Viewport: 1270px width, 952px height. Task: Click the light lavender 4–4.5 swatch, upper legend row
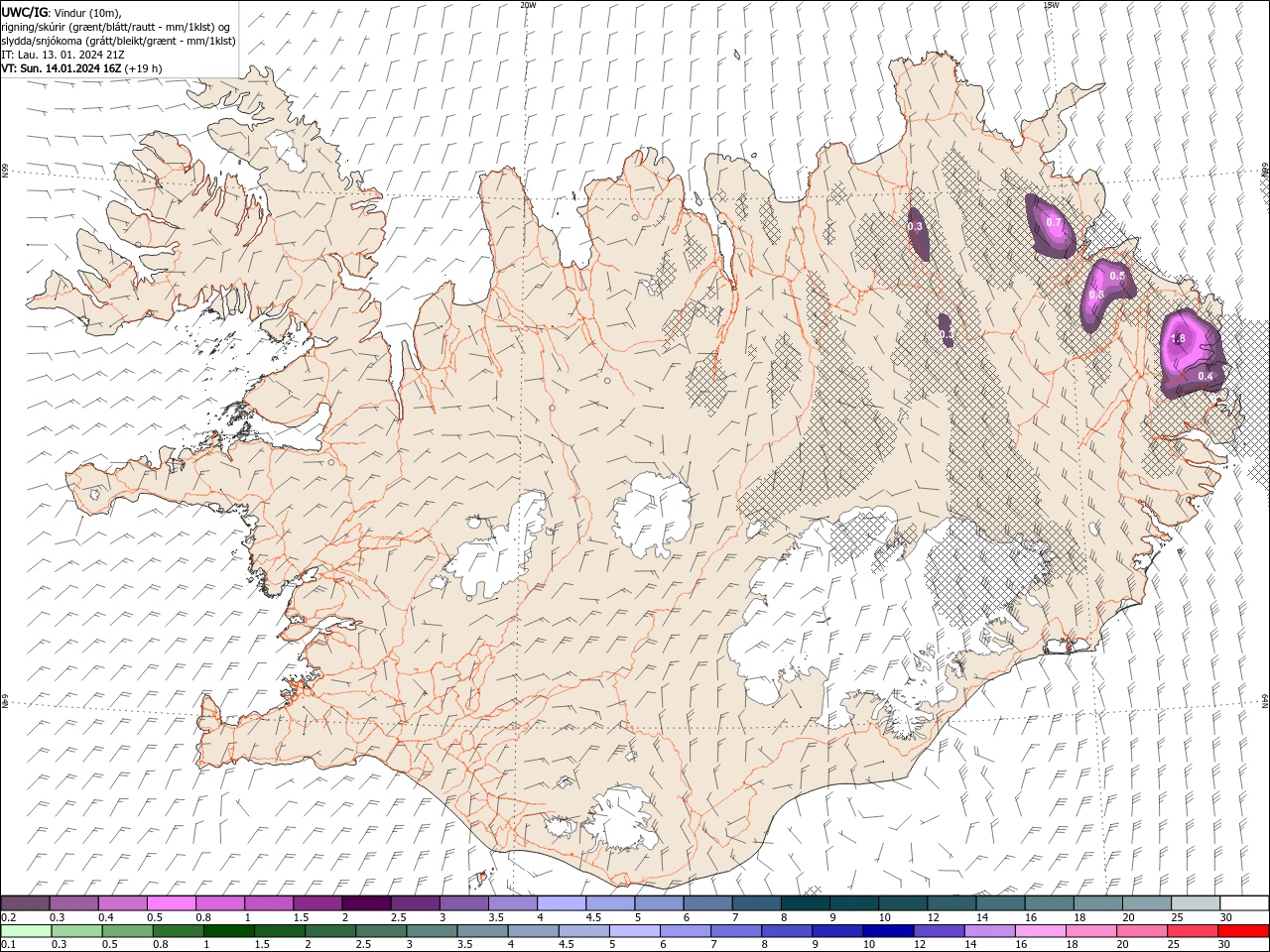[562, 903]
